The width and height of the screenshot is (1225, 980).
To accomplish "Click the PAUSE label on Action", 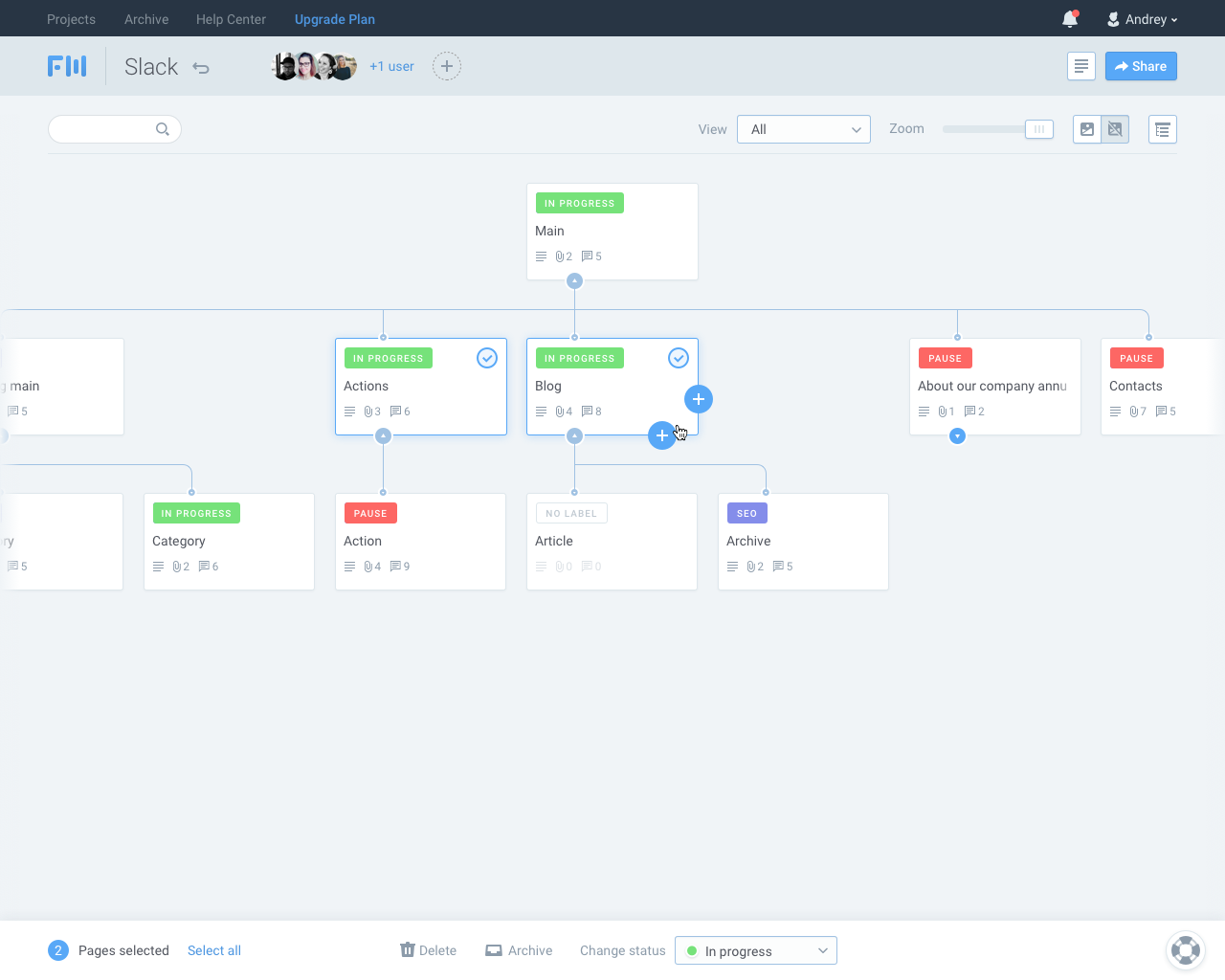I will (x=370, y=513).
